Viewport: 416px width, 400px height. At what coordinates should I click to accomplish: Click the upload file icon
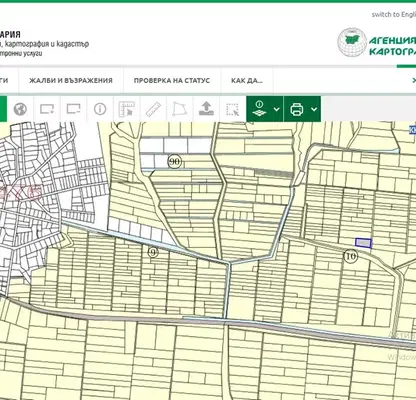(206, 109)
